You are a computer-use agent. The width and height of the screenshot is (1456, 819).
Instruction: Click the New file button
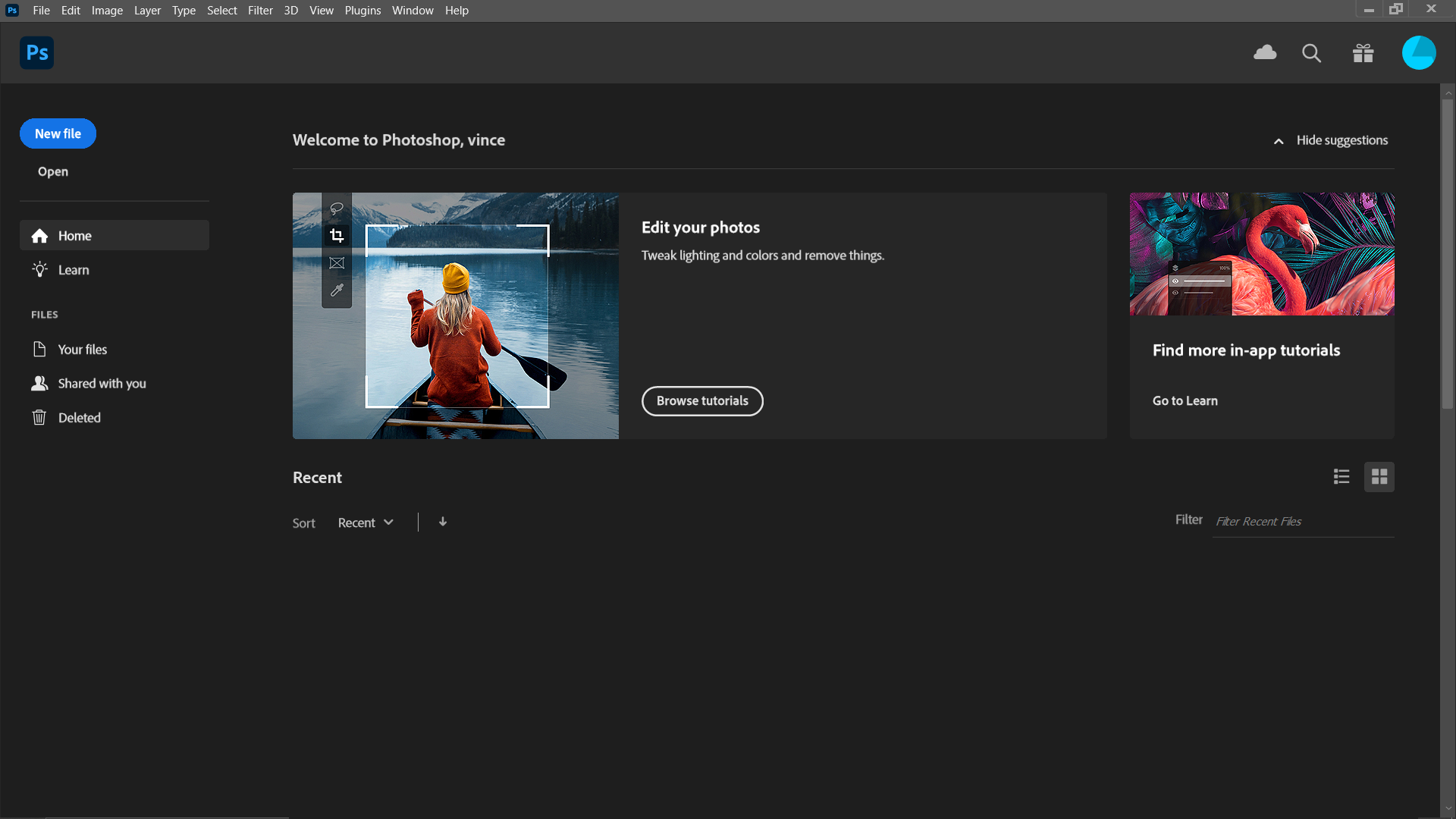(58, 133)
